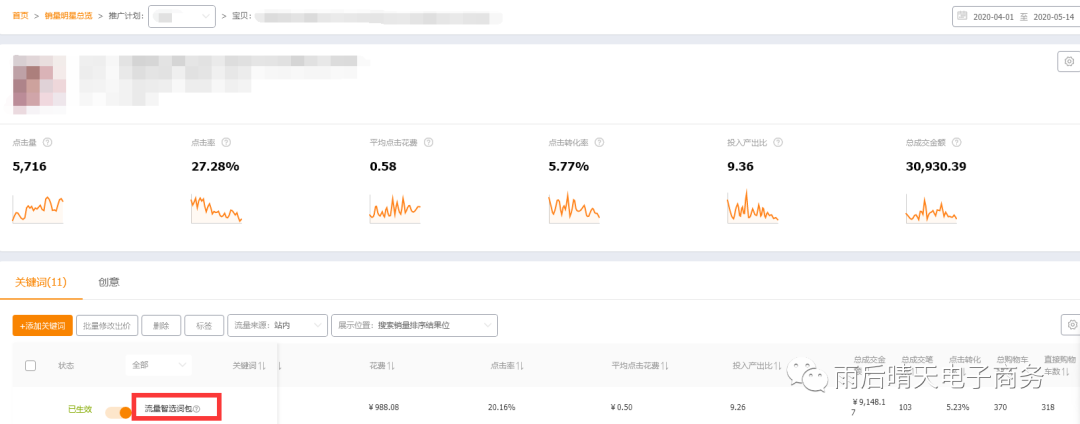
Task: Click help icon beside 流量智选词包
Action: (x=196, y=410)
